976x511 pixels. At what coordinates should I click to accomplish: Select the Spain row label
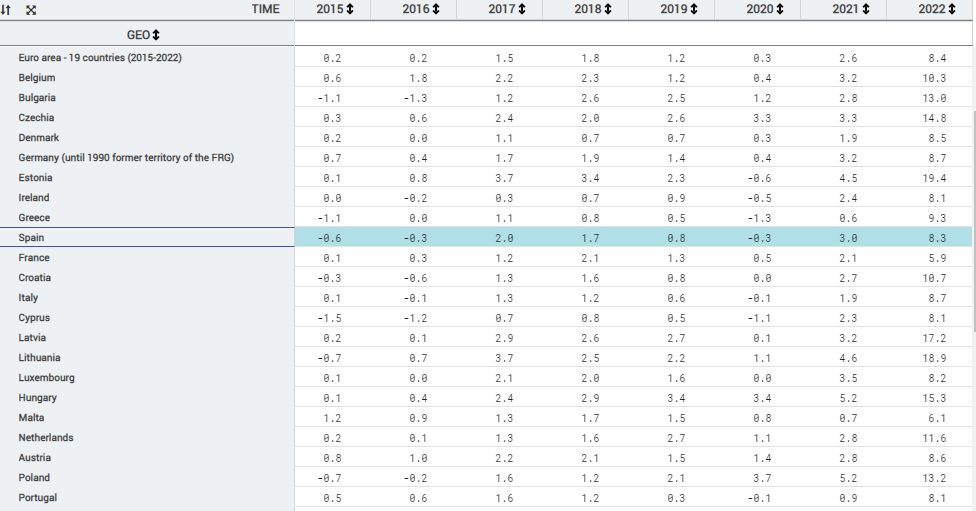click(33, 238)
